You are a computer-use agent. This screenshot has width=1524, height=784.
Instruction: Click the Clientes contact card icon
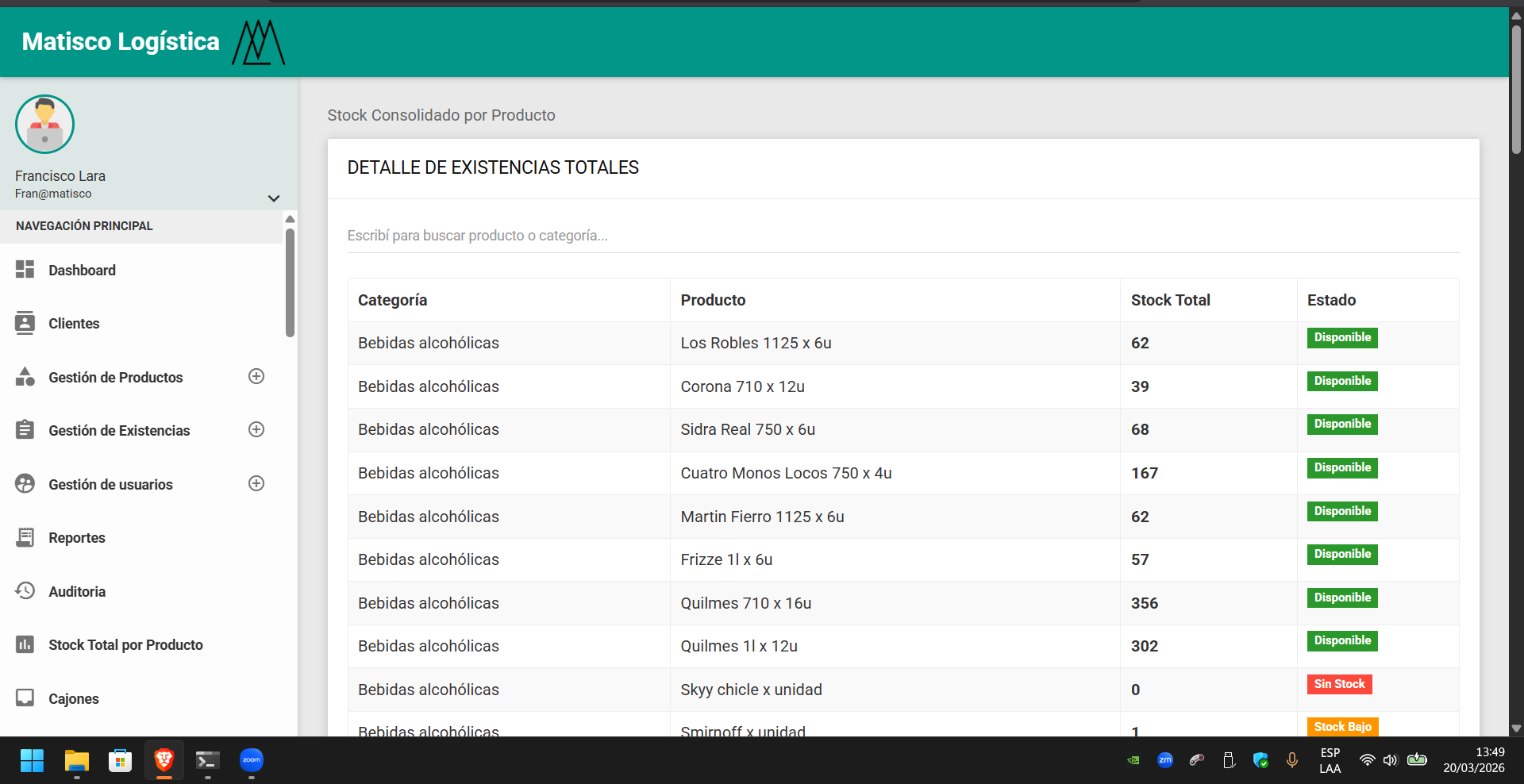[x=25, y=323]
